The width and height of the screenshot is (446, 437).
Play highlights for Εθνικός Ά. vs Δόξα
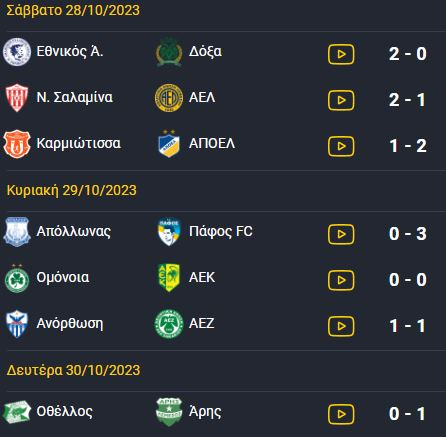pyautogui.click(x=341, y=54)
